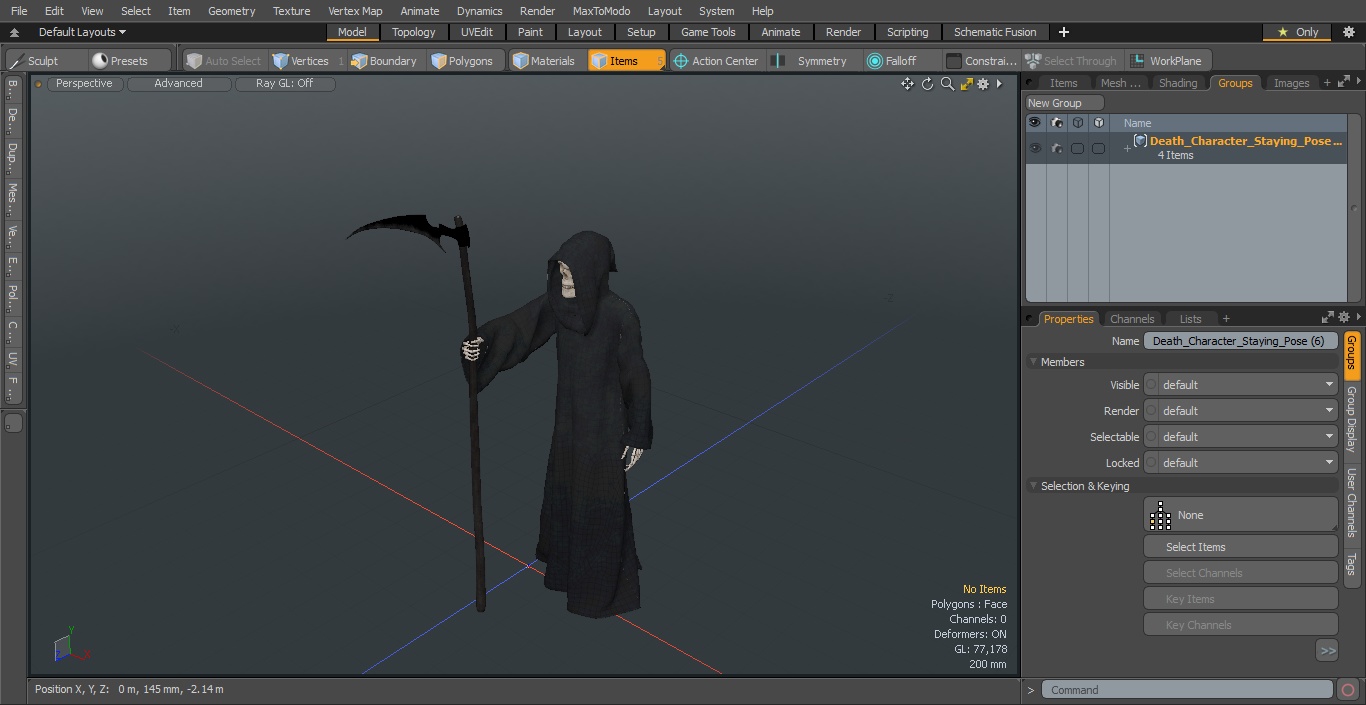
Task: Switch to Boundary selection mode
Action: click(x=384, y=61)
